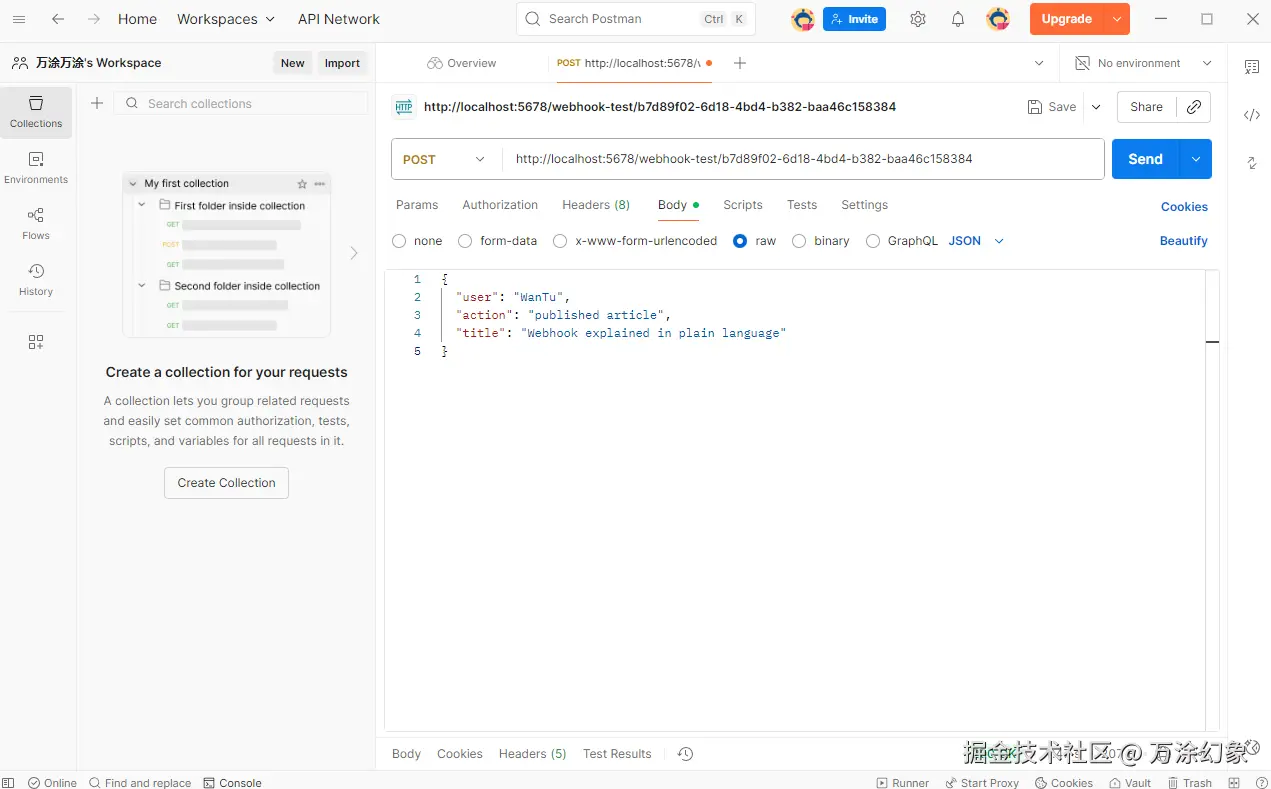This screenshot has height=789, width=1271.
Task: Open the configure sidebar grid icon
Action: (36, 342)
